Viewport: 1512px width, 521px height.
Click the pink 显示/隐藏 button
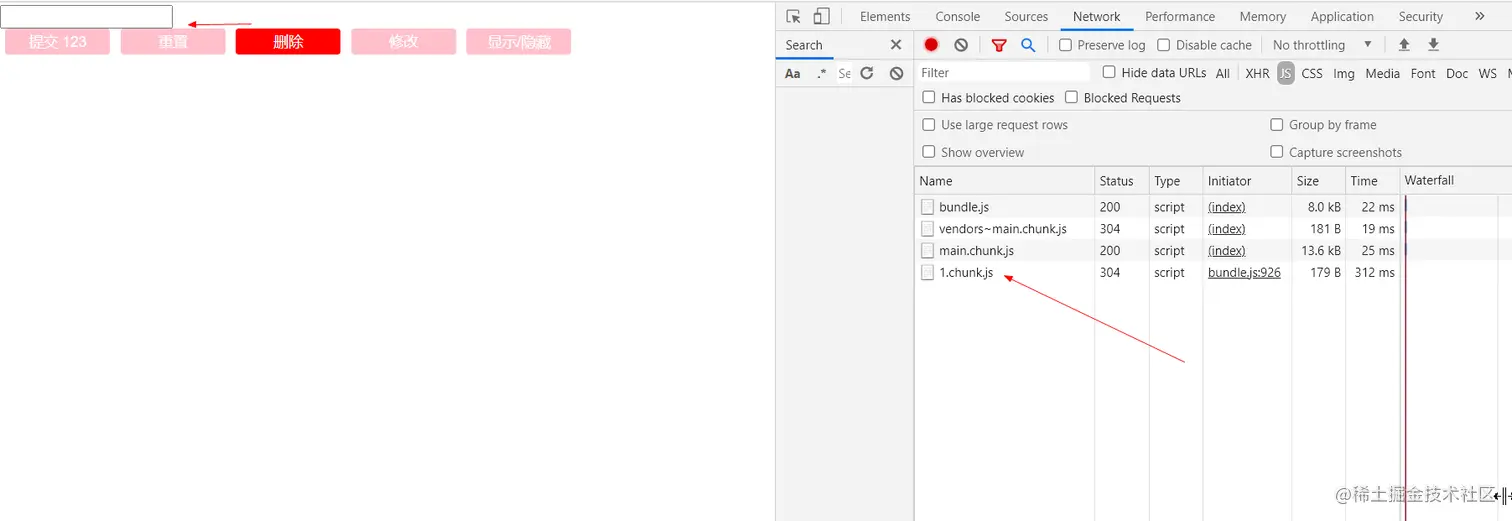tap(519, 42)
